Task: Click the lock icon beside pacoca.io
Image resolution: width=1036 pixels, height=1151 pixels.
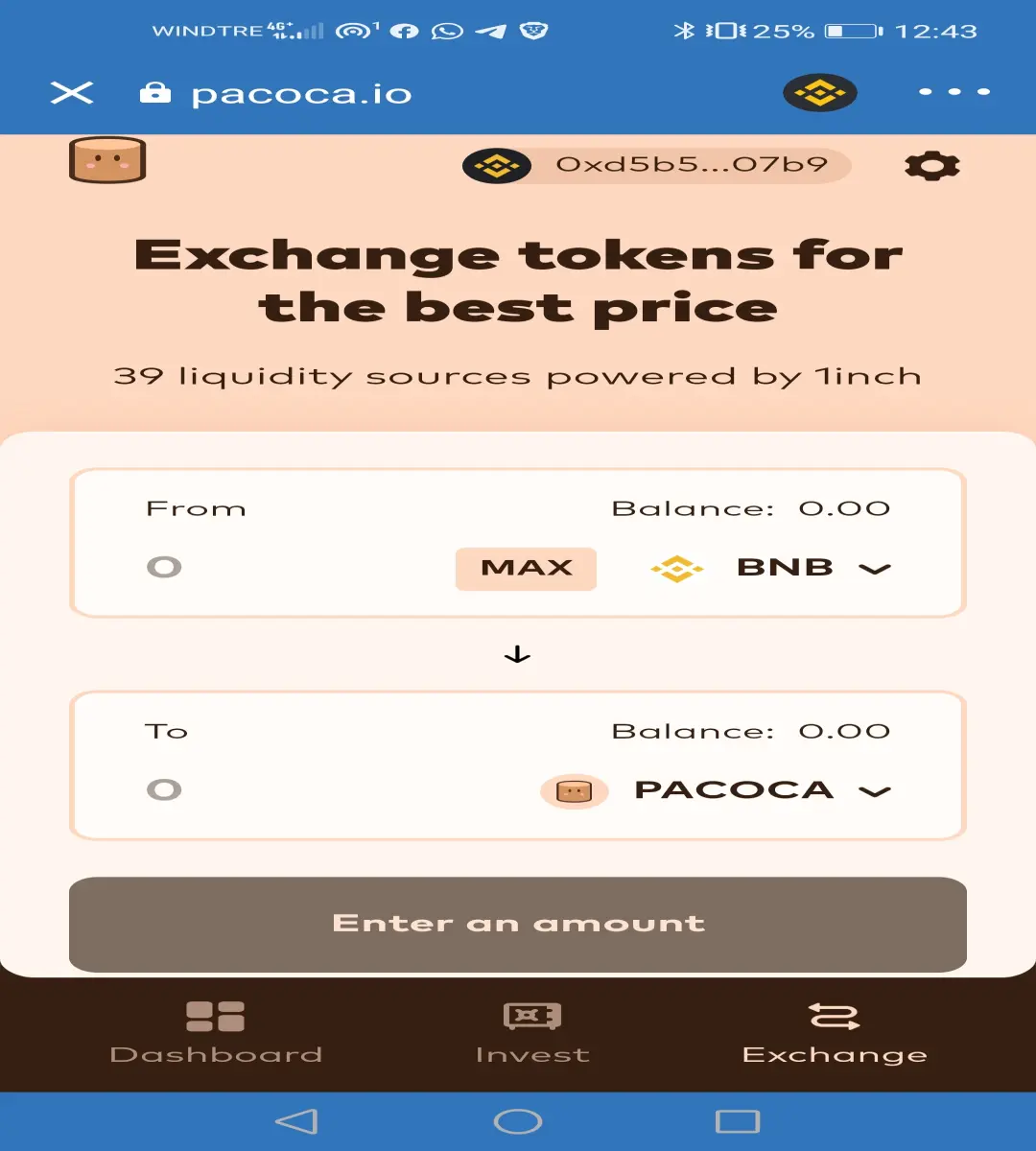Action: point(154,92)
